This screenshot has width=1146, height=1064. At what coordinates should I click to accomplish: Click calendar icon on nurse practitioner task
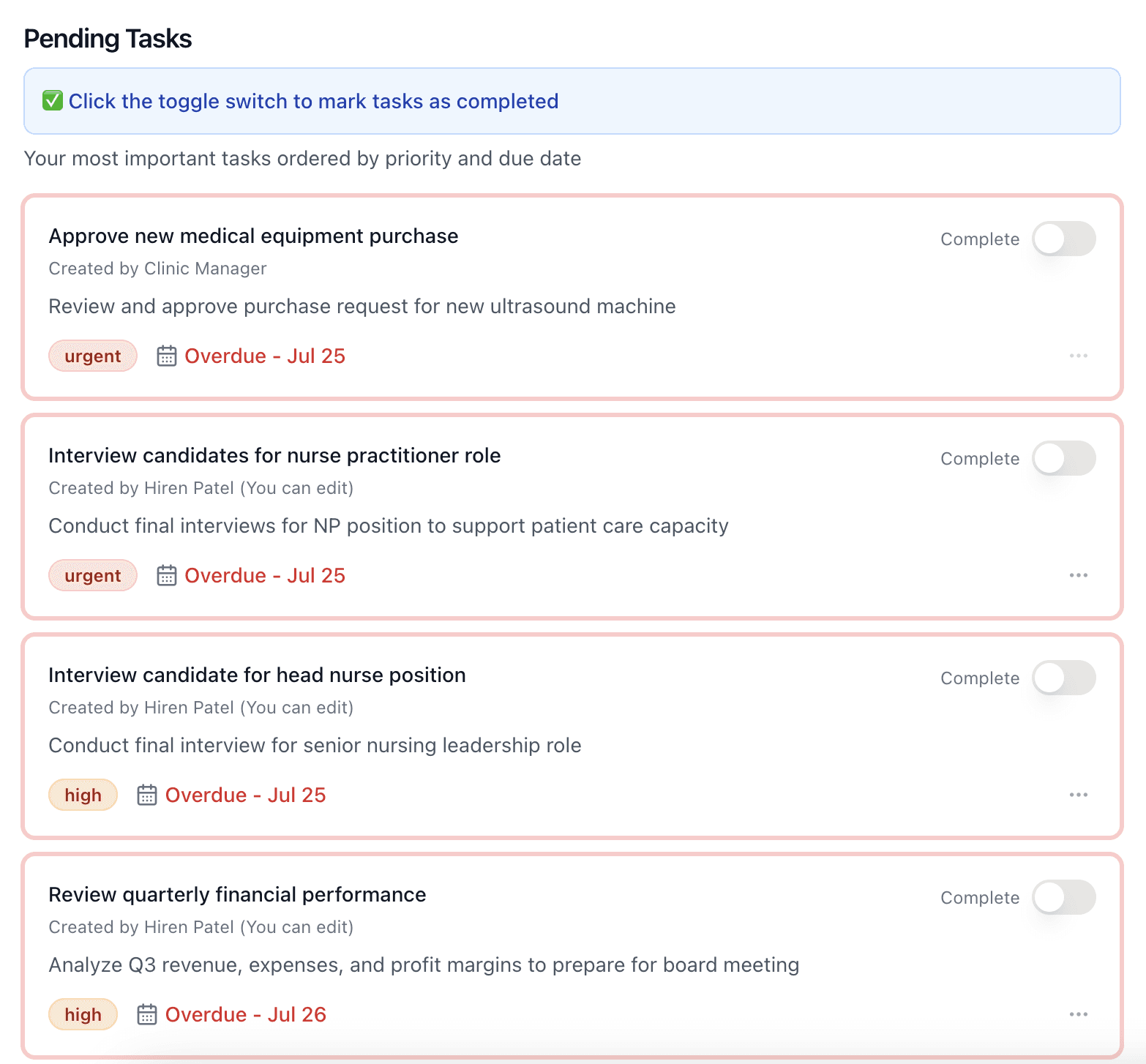167,576
